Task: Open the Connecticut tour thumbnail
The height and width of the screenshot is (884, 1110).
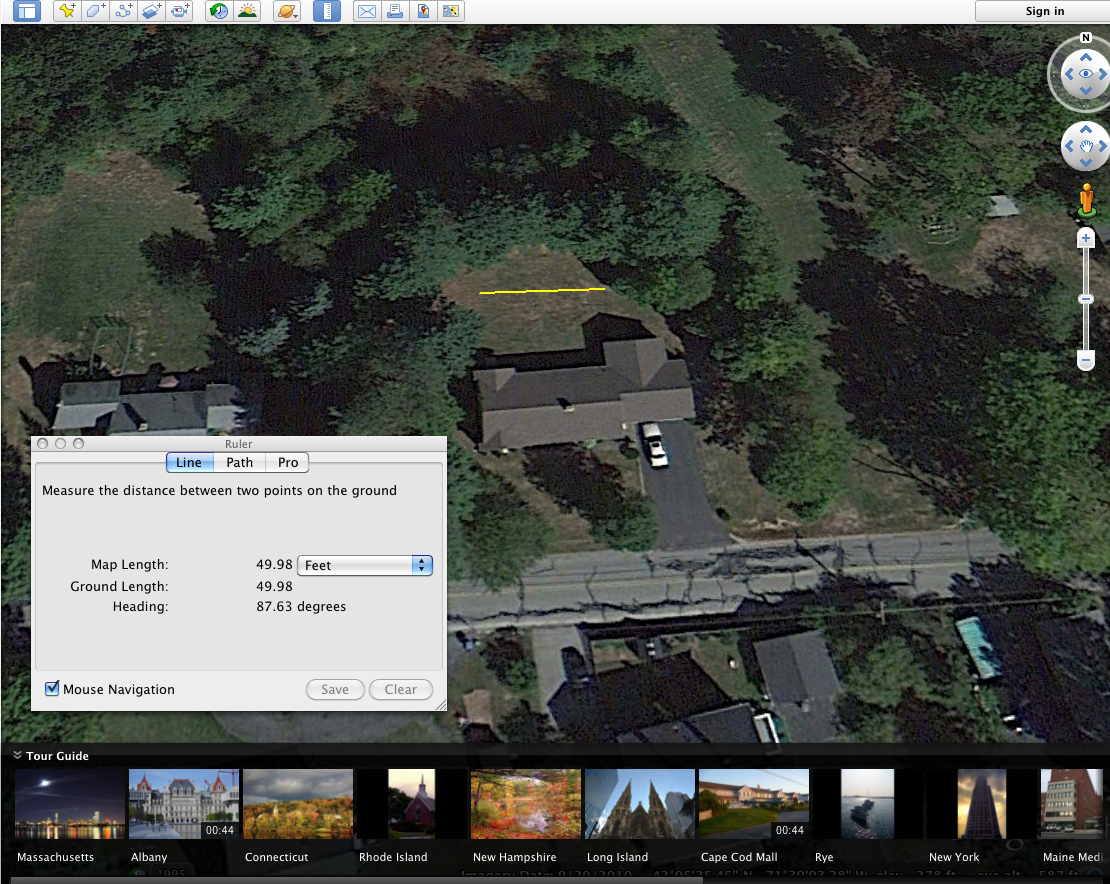Action: pos(298,804)
